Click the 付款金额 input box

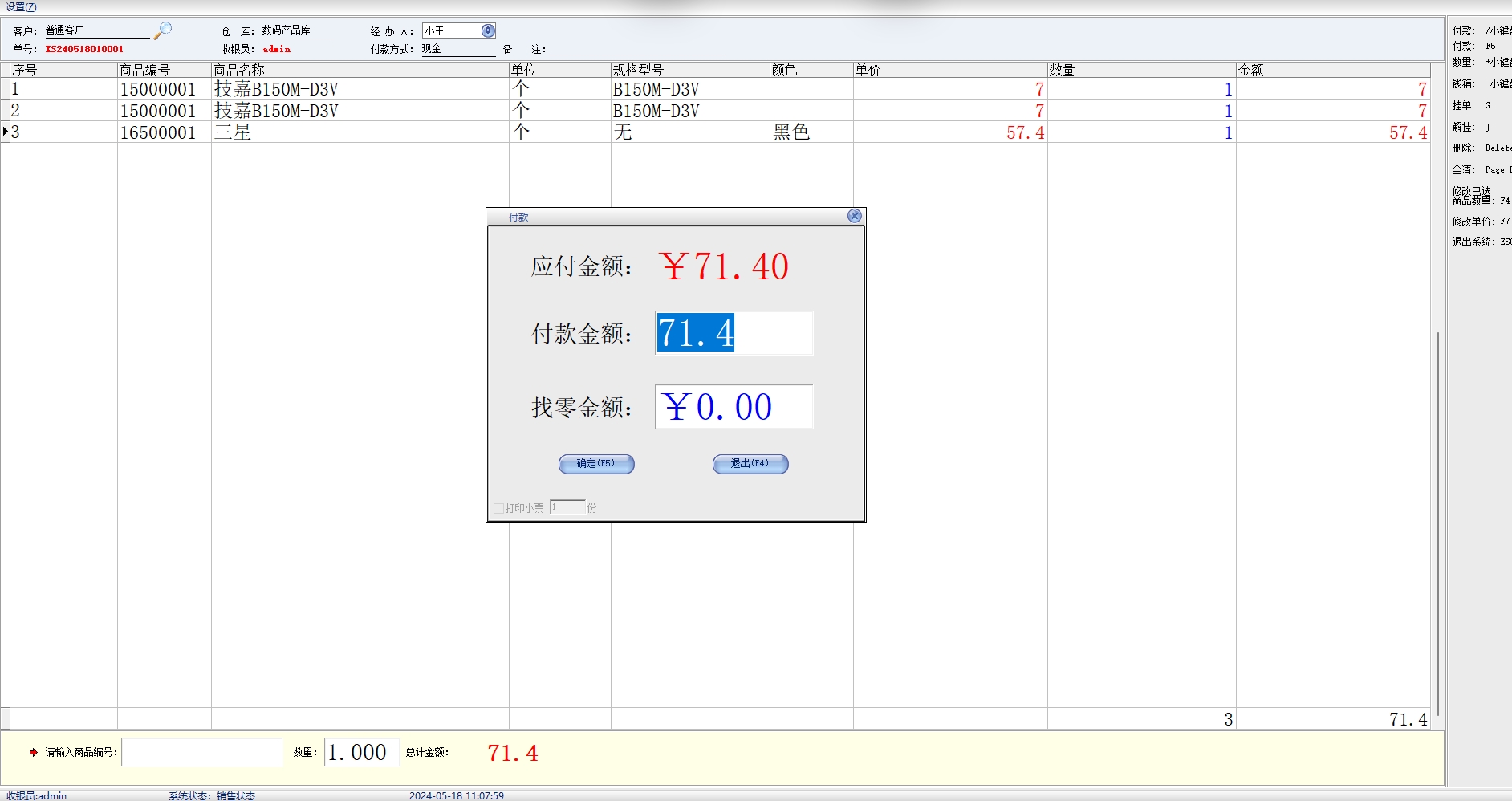[x=734, y=333]
